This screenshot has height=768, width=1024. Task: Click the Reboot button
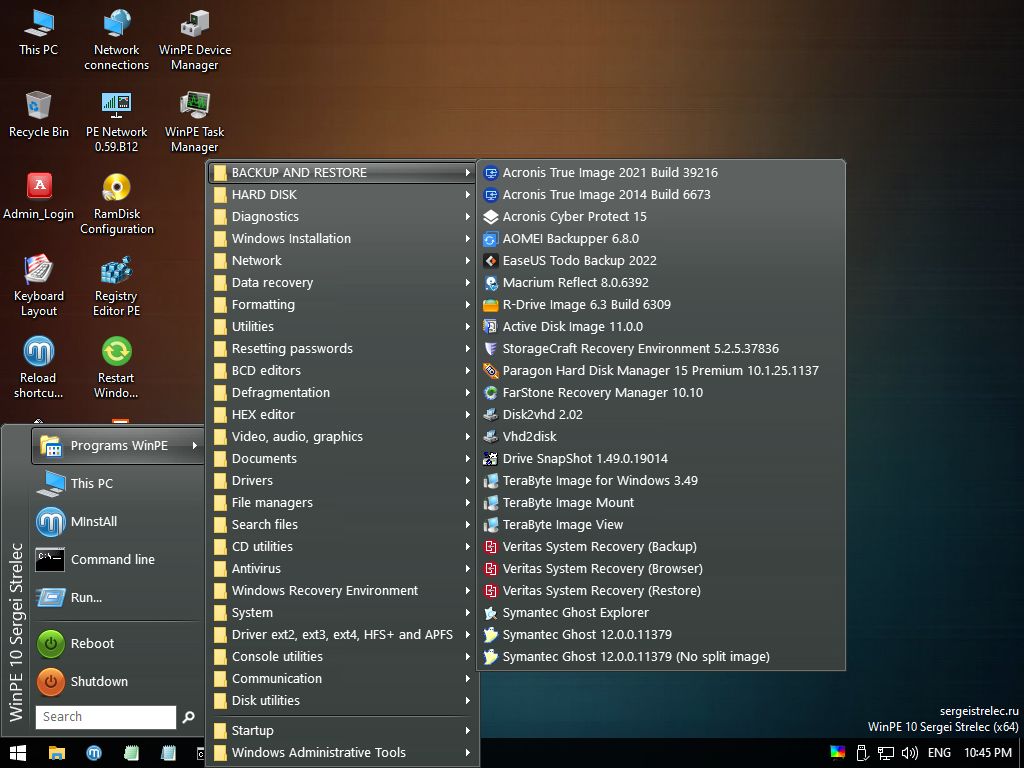118,643
